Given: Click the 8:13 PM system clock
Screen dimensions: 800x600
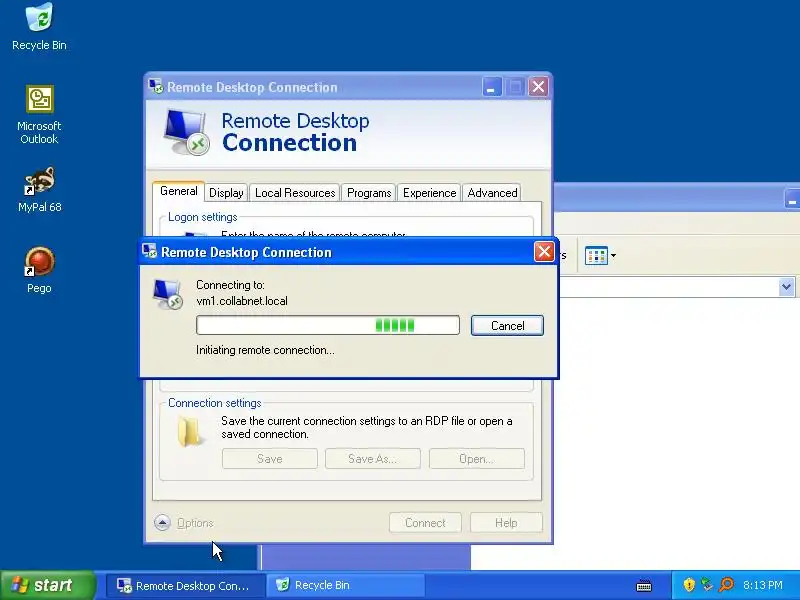Looking at the screenshot, I should [x=763, y=585].
